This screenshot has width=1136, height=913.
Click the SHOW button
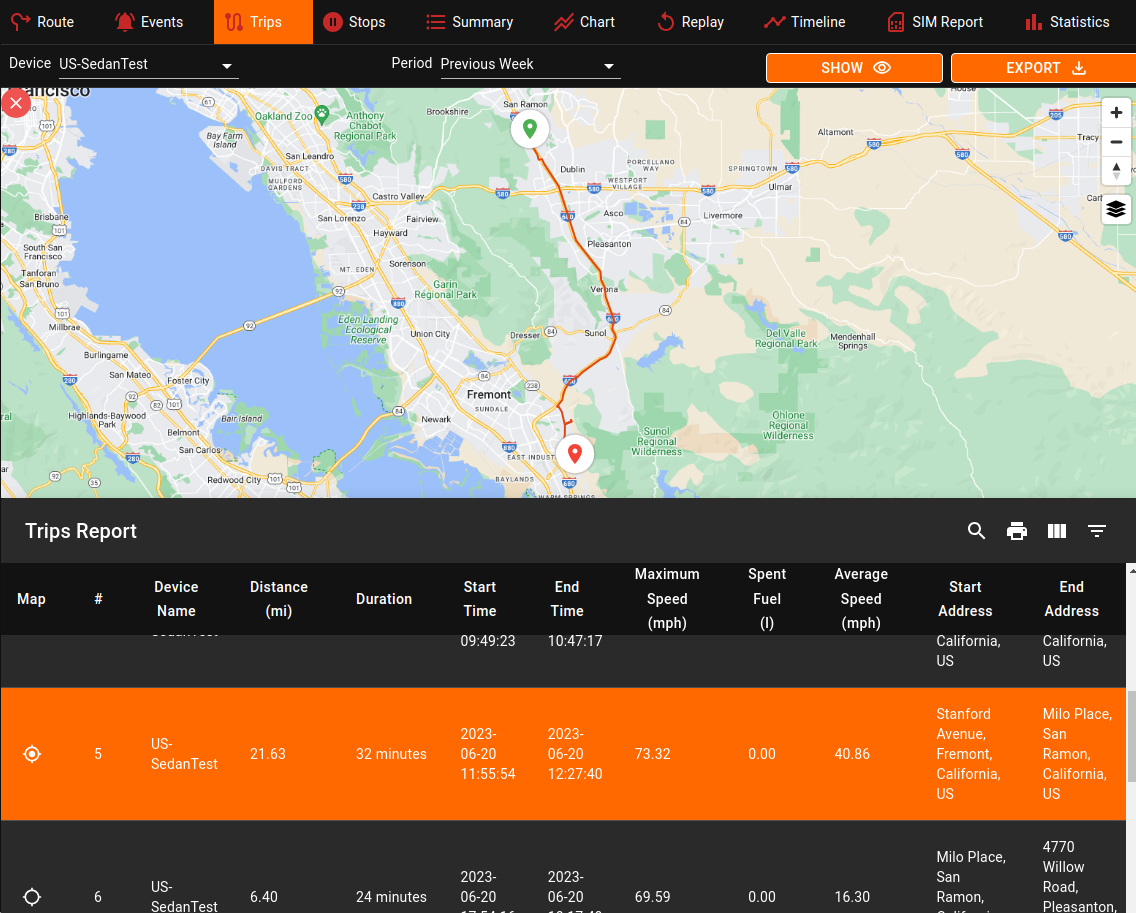pyautogui.click(x=854, y=68)
